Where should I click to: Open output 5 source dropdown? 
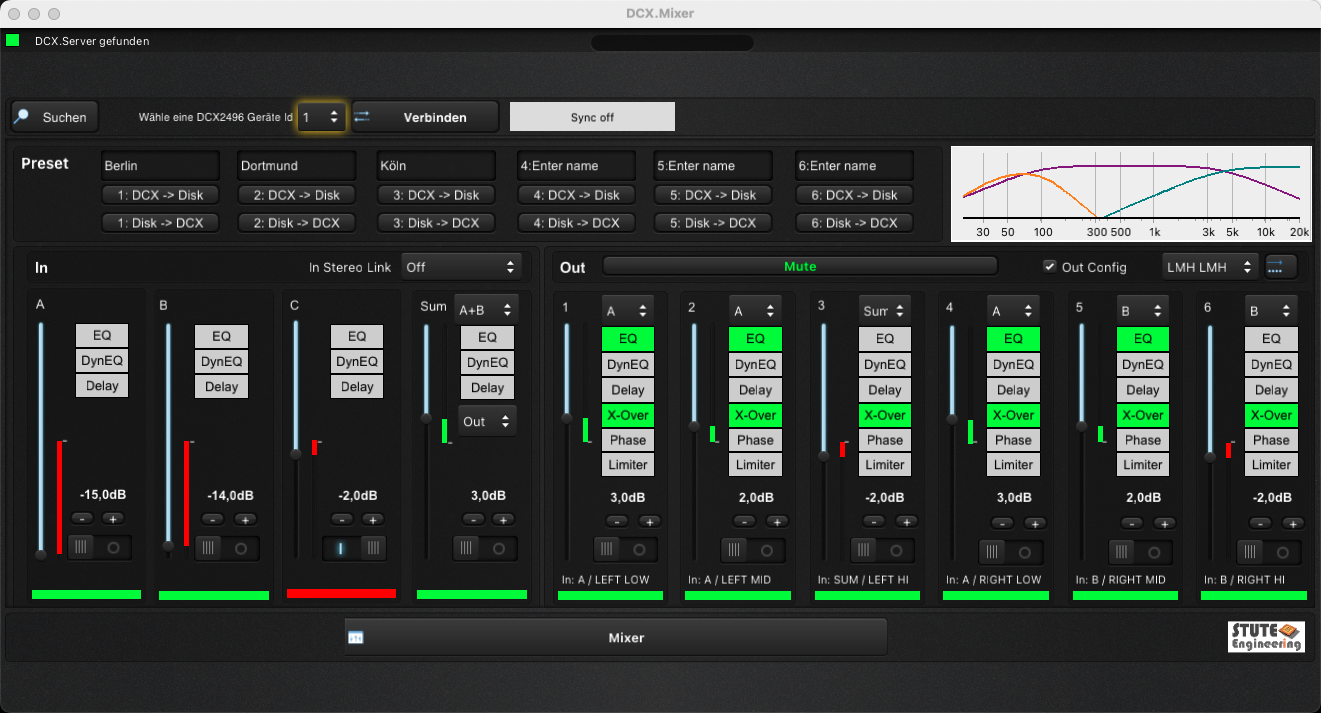1142,311
